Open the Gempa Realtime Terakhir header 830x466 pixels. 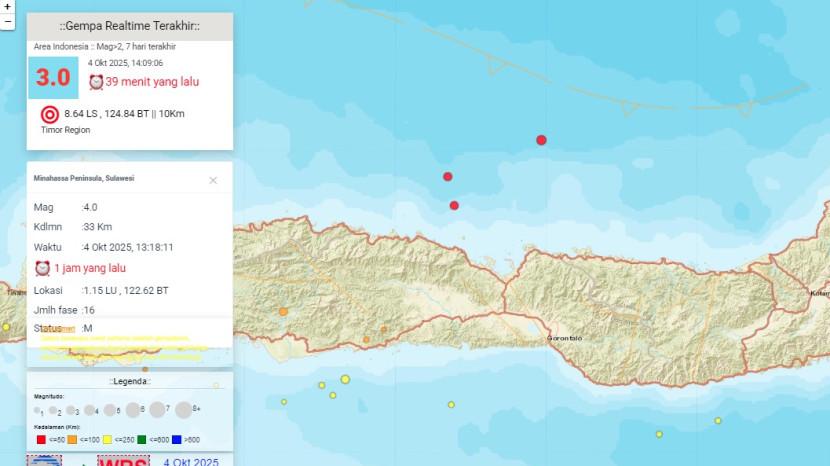pyautogui.click(x=129, y=26)
